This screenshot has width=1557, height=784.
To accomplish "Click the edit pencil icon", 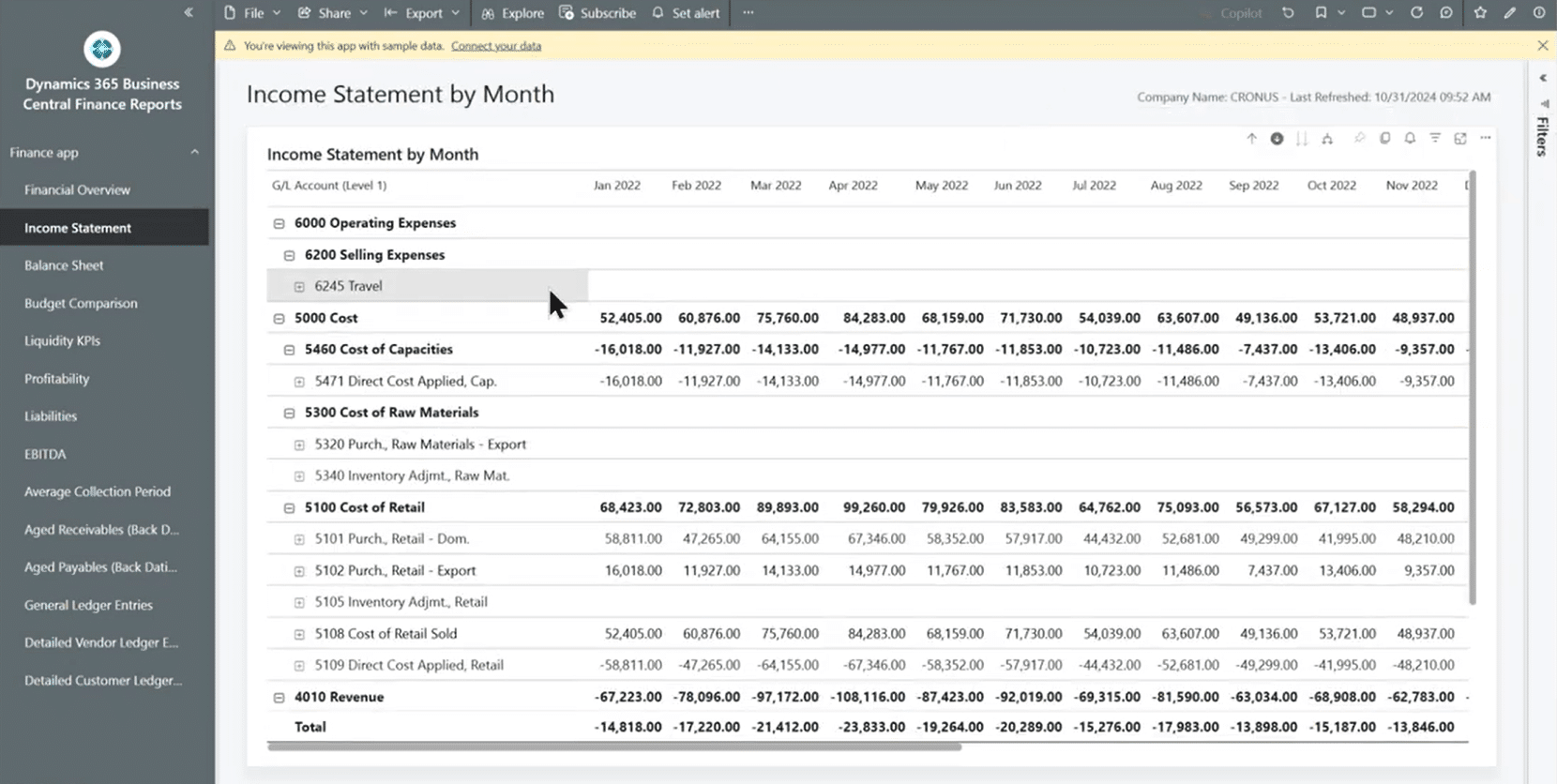I will pos(1509,13).
